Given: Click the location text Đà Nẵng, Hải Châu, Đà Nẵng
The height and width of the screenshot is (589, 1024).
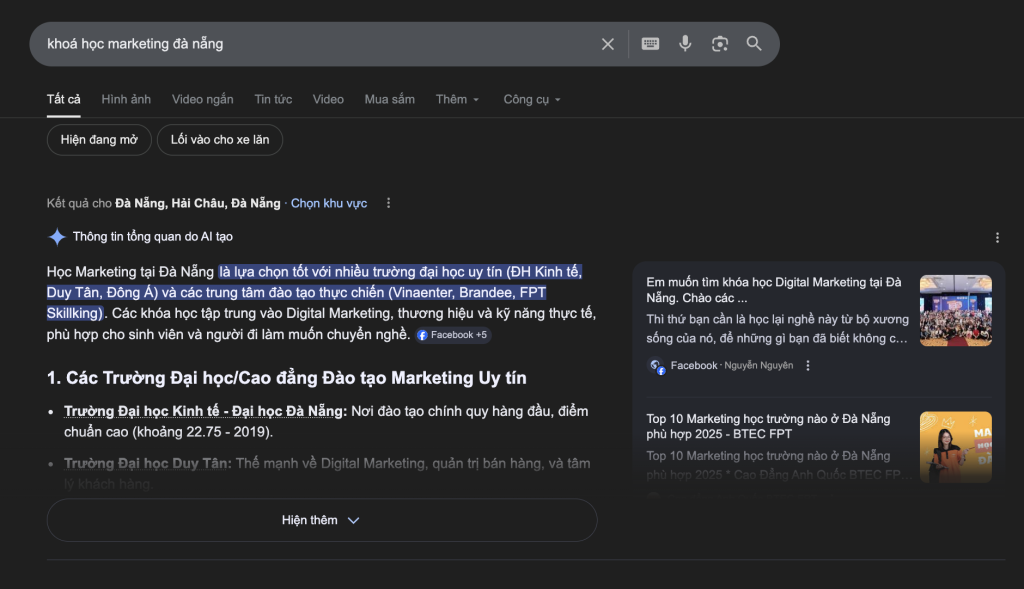Looking at the screenshot, I should pos(198,203).
